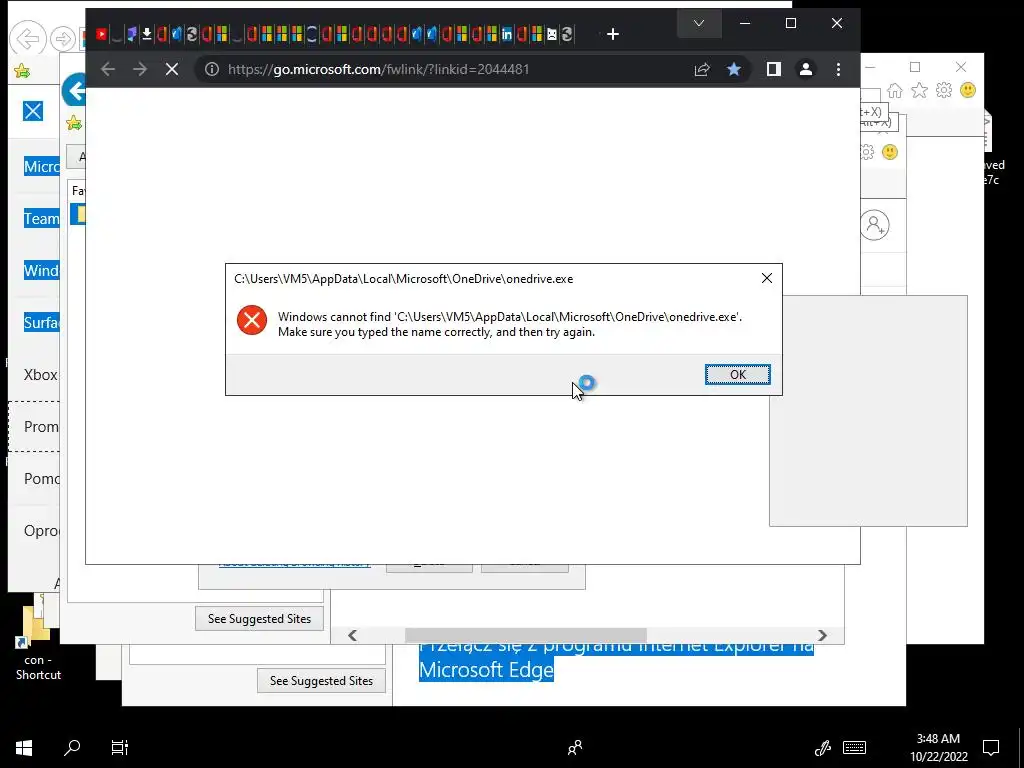Image resolution: width=1024 pixels, height=768 pixels.
Task: Click the blue X icon in left IE page
Action: click(33, 111)
